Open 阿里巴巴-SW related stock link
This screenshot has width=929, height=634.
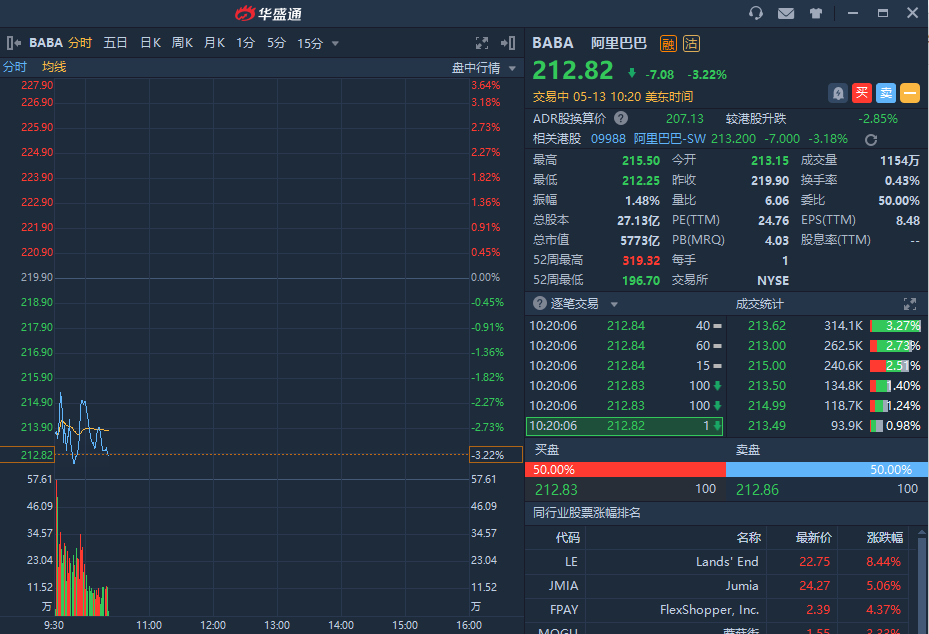669,139
